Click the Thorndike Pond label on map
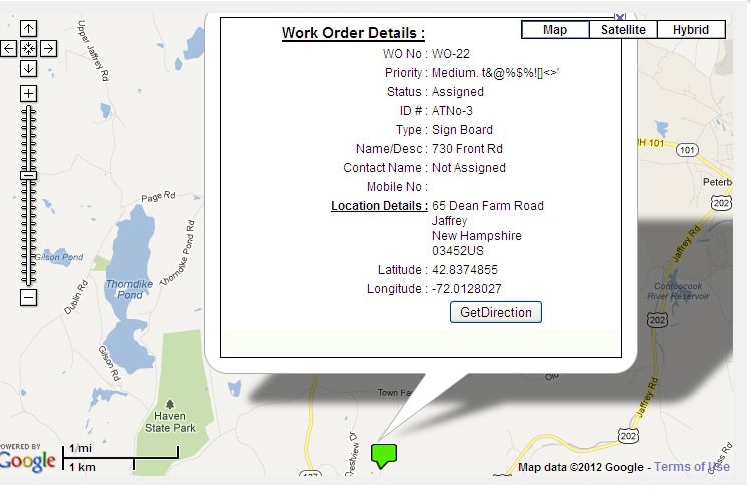 (x=129, y=290)
